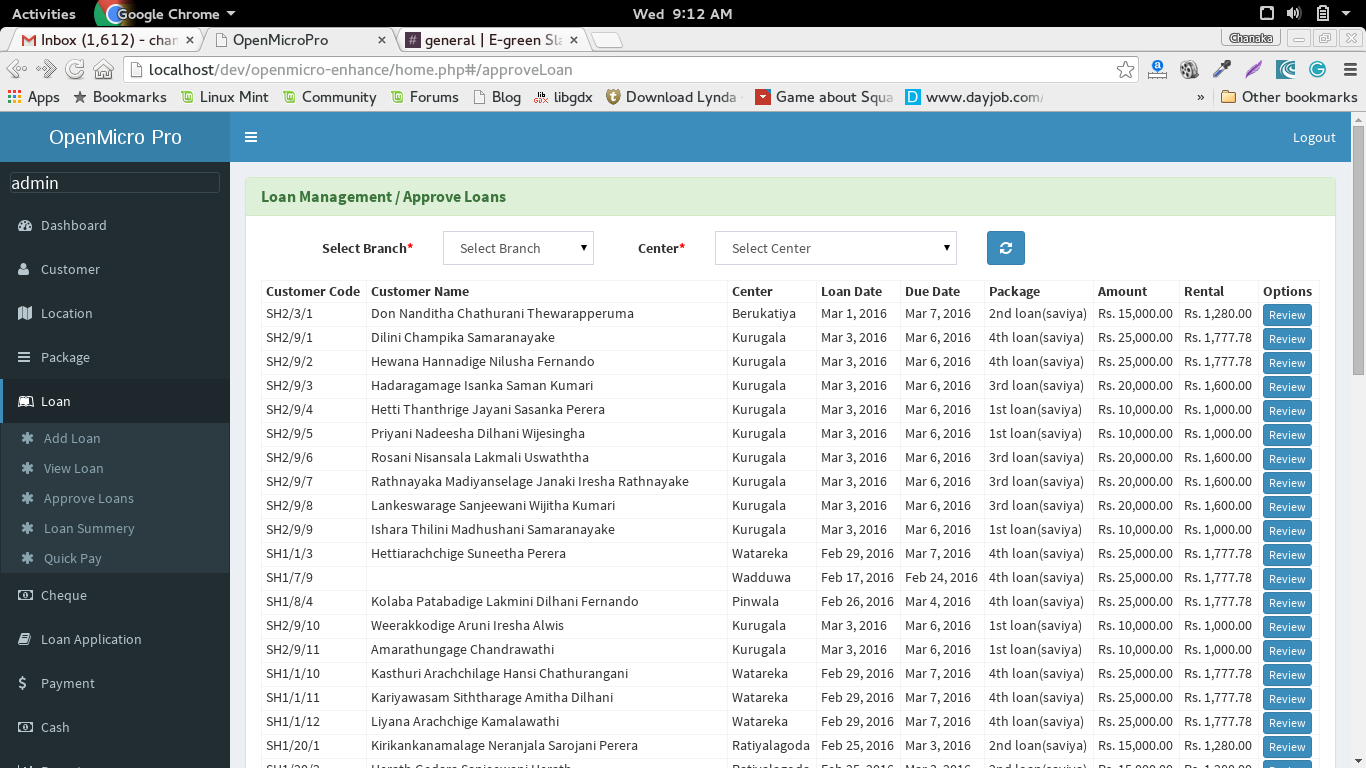Click the Logout link
The height and width of the screenshot is (768, 1366).
1314,137
